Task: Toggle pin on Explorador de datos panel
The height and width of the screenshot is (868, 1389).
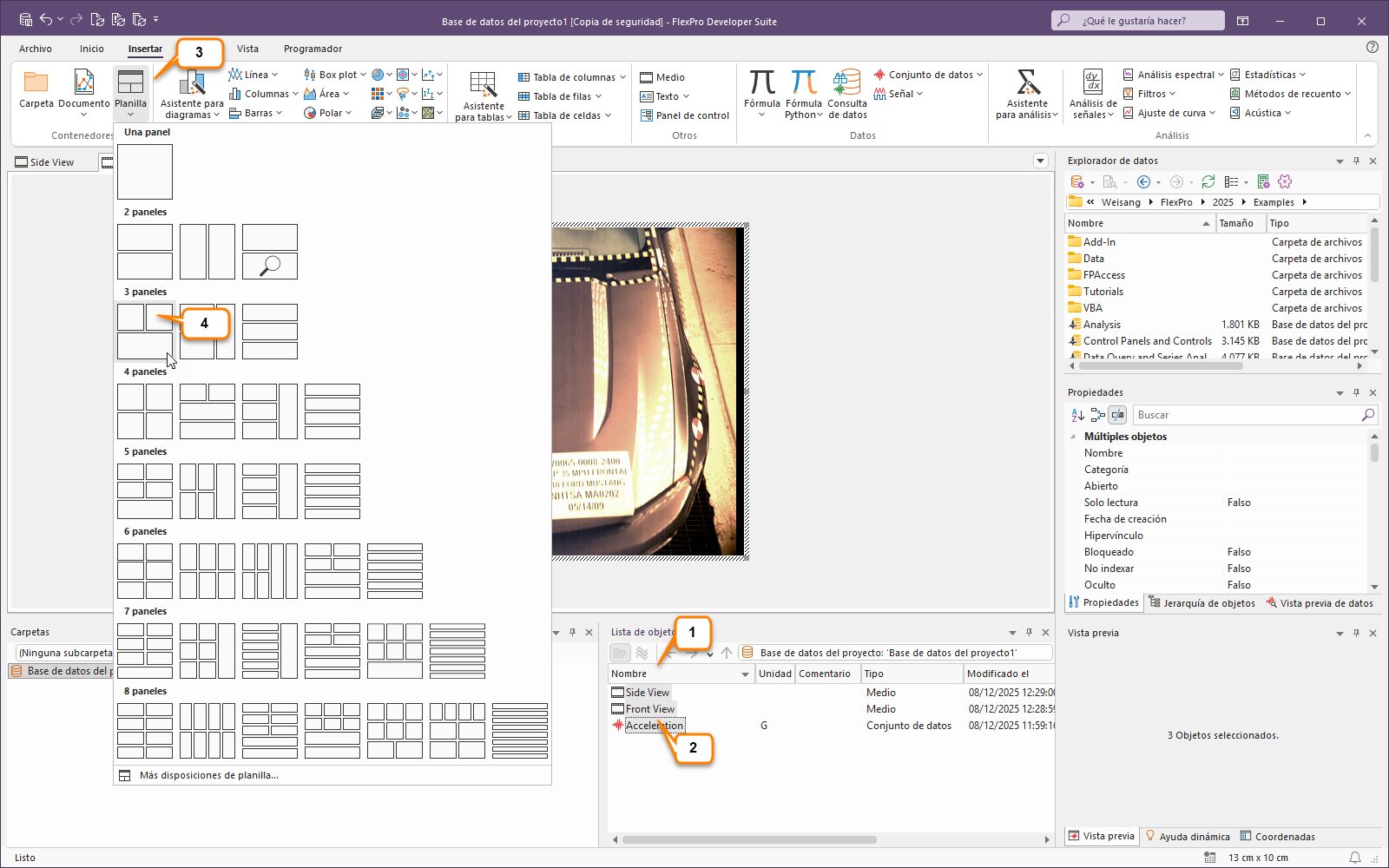Action: tap(1356, 161)
